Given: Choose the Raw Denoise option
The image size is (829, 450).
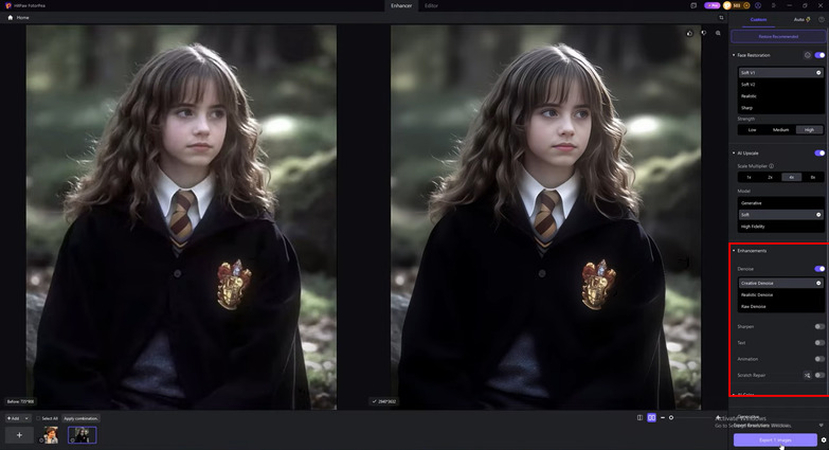Looking at the screenshot, I should pos(781,306).
